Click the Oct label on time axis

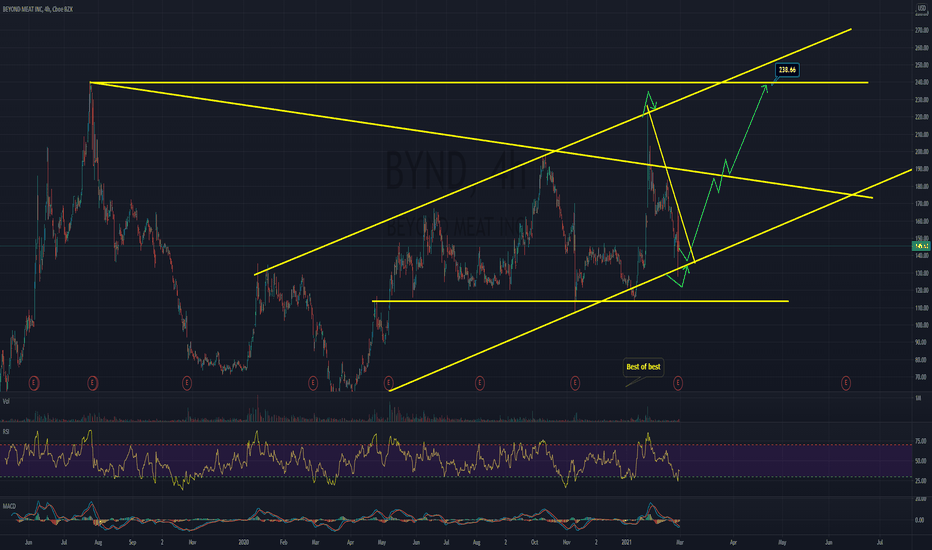534,542
